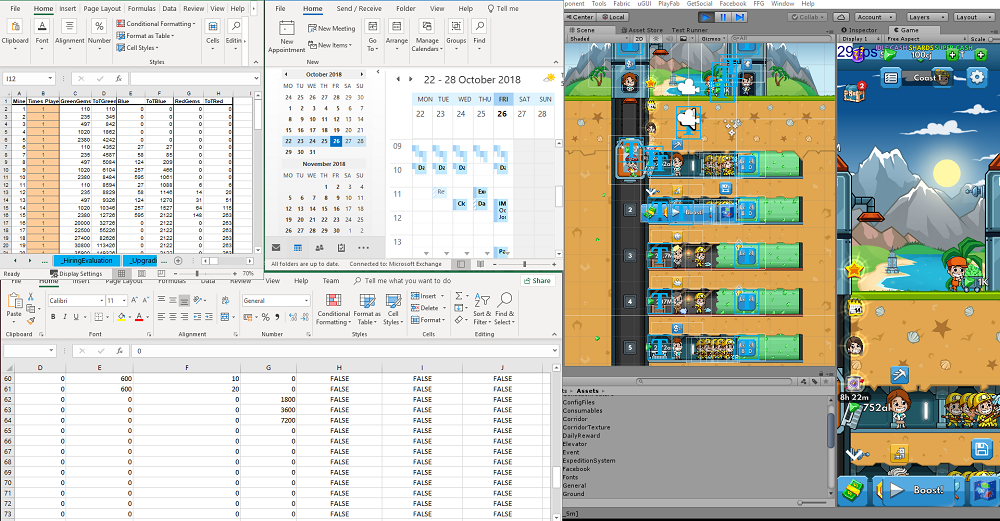1000x521 pixels.
Task: Click the Unity cloud services icon
Action: (841, 17)
